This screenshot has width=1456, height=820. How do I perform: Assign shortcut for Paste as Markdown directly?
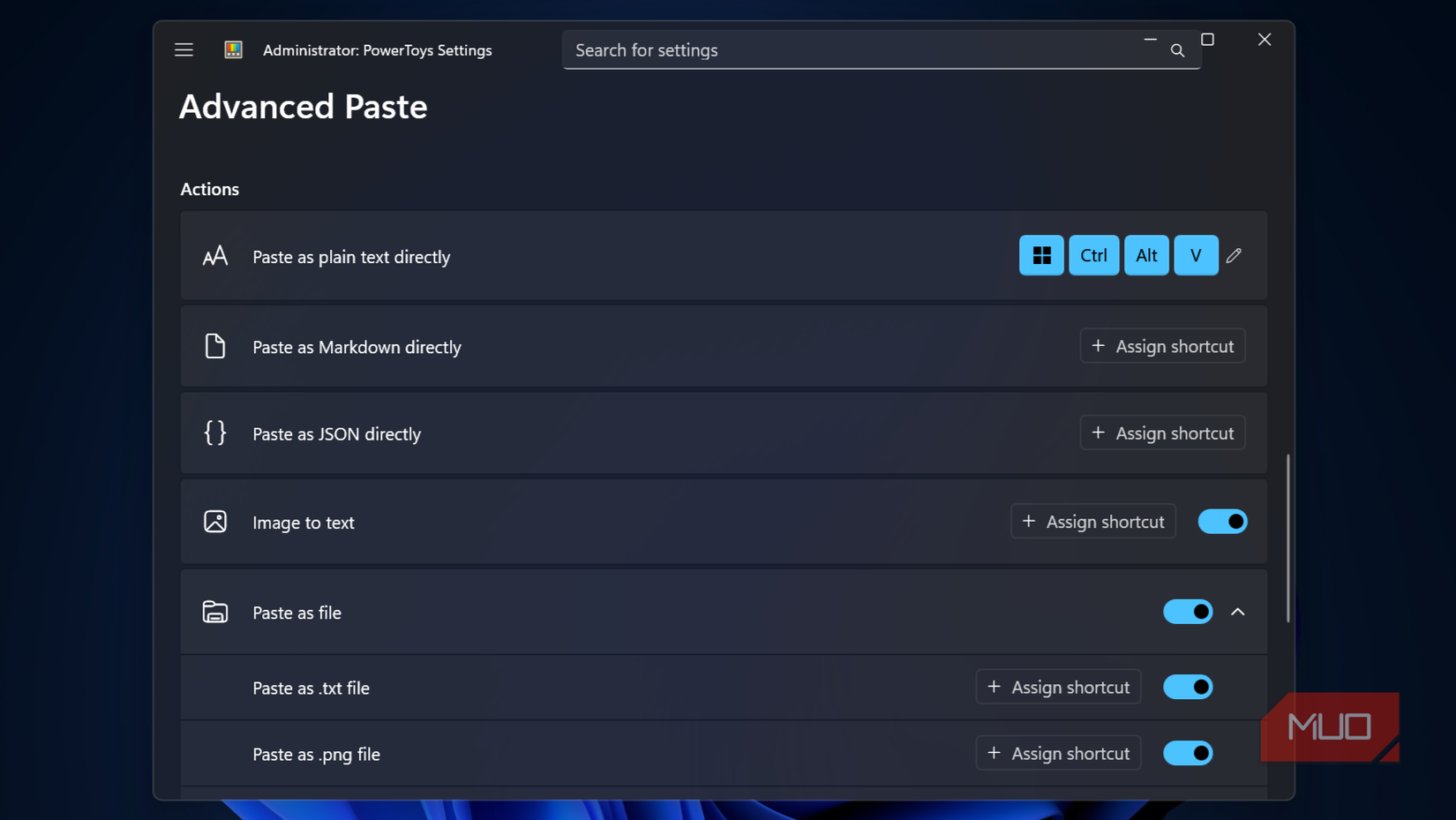click(1162, 346)
